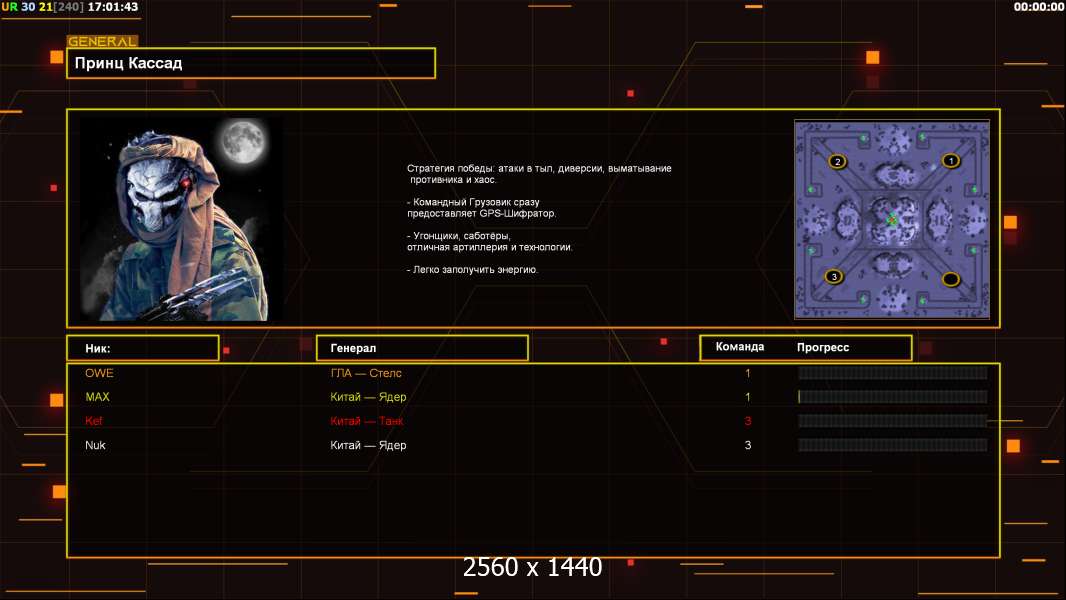Viewport: 1066px width, 600px height.
Task: Click the 00:00:00 timer in top corner
Action: click(x=1038, y=7)
